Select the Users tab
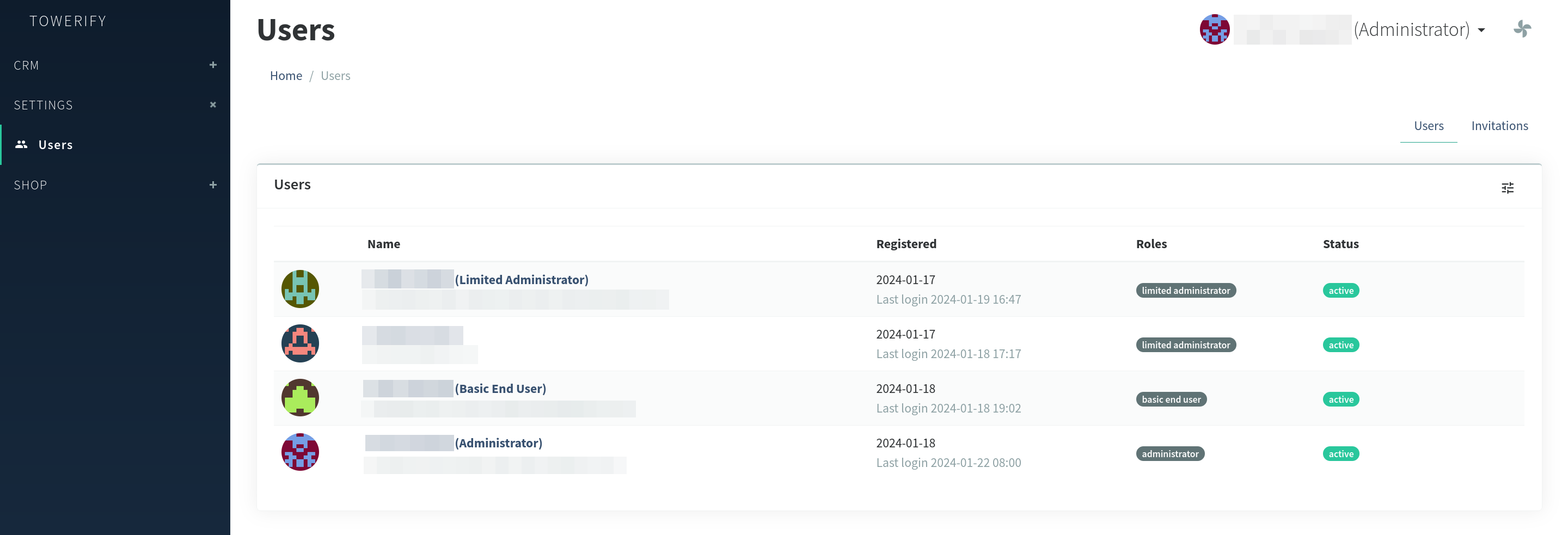 [x=1428, y=126]
